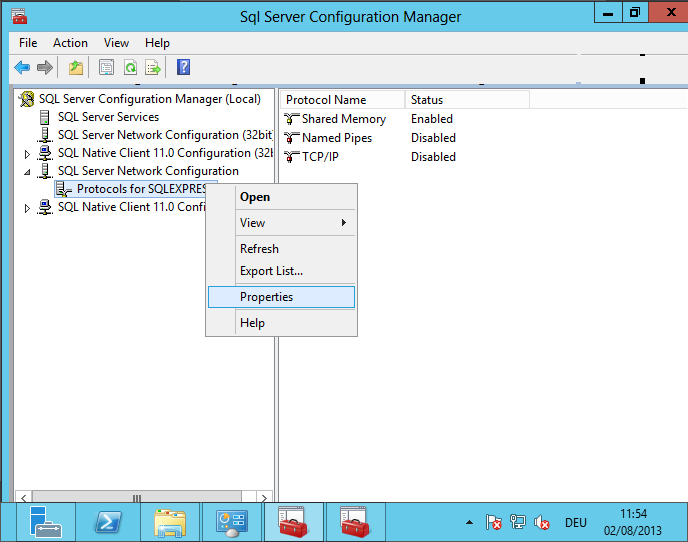Open the Action menu in menu bar
The width and height of the screenshot is (688, 542).
[70, 43]
